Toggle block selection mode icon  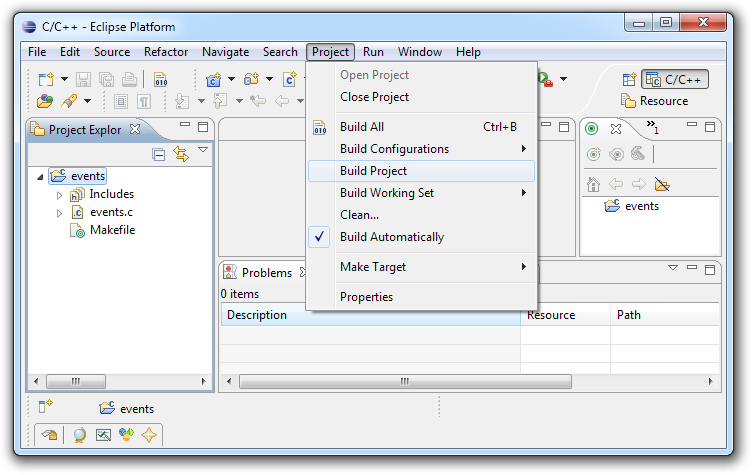pos(121,101)
